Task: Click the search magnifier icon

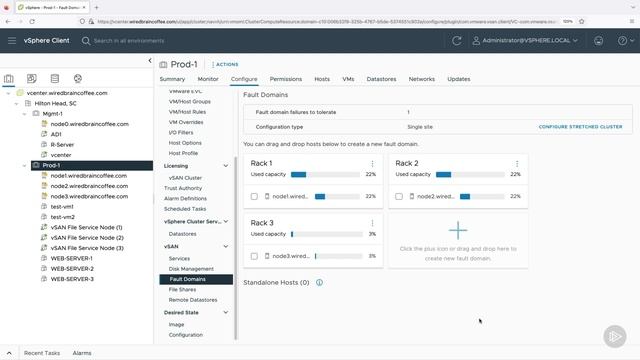Action: click(x=86, y=41)
